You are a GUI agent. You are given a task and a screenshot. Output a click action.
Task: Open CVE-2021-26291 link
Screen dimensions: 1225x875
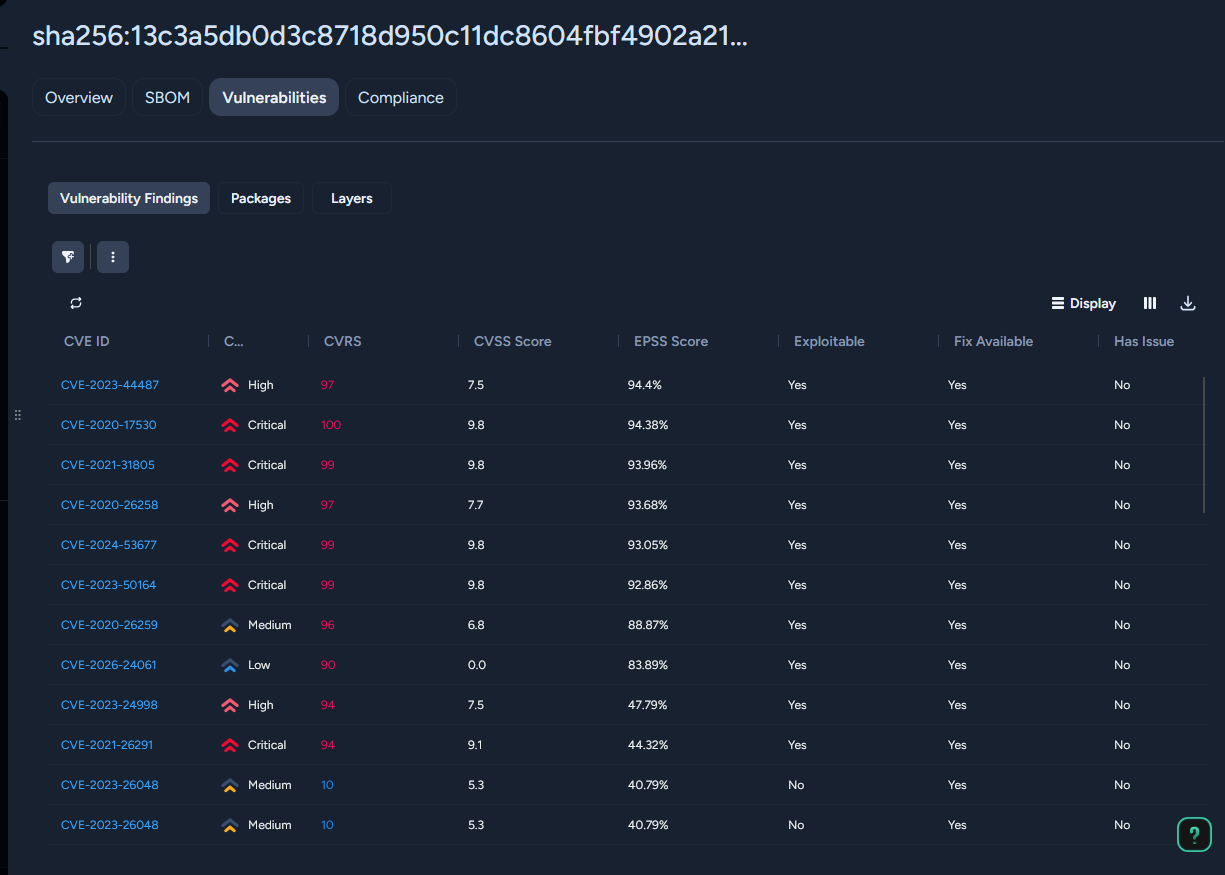(x=107, y=745)
